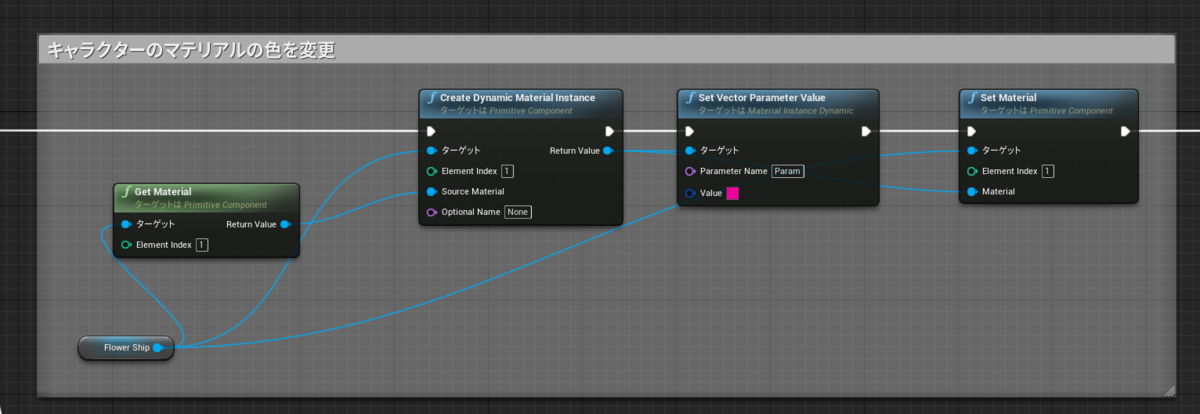Viewport: 1200px width, 414px height.
Task: Click Create Dynamic Material Instance Return Value pin
Action: [x=609, y=151]
